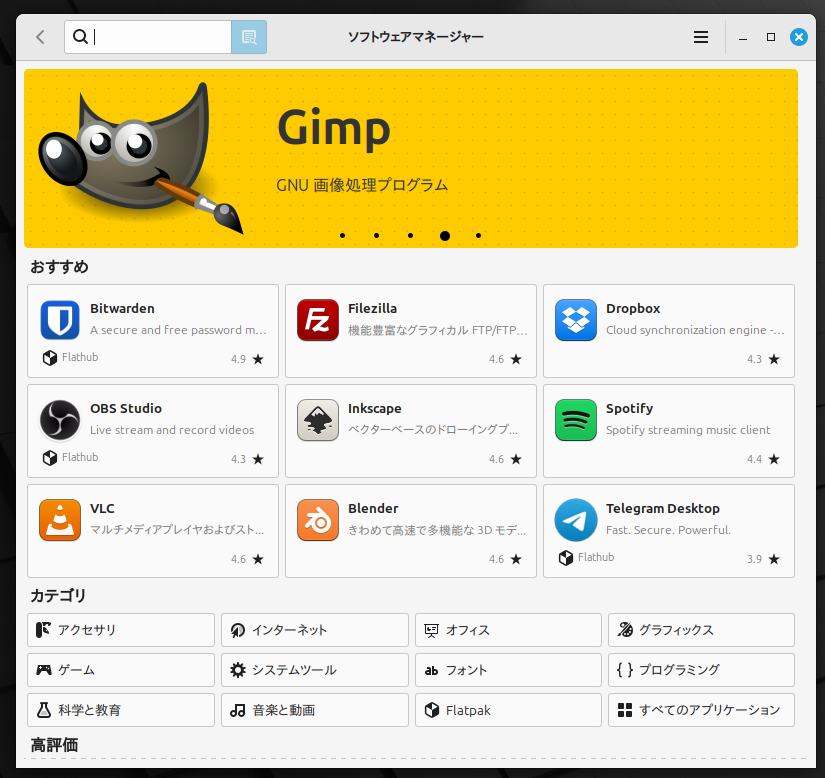Show すべてのアプリケーション category
Viewport: 825px width, 778px height.
click(x=701, y=710)
